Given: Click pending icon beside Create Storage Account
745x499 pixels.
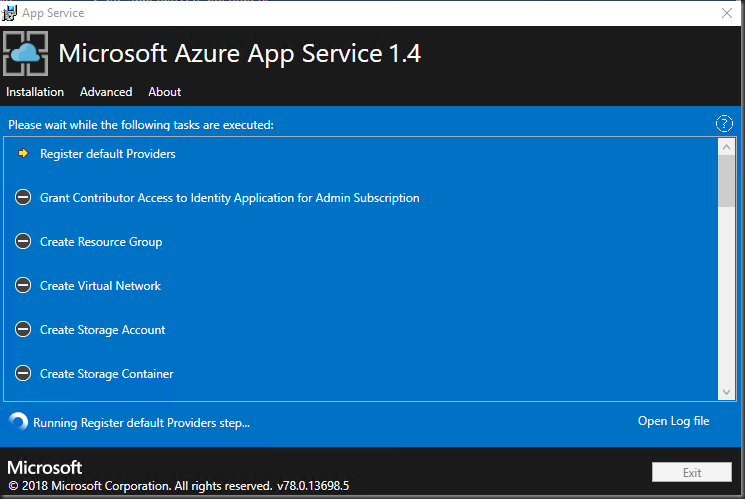Looking at the screenshot, I should 24,330.
